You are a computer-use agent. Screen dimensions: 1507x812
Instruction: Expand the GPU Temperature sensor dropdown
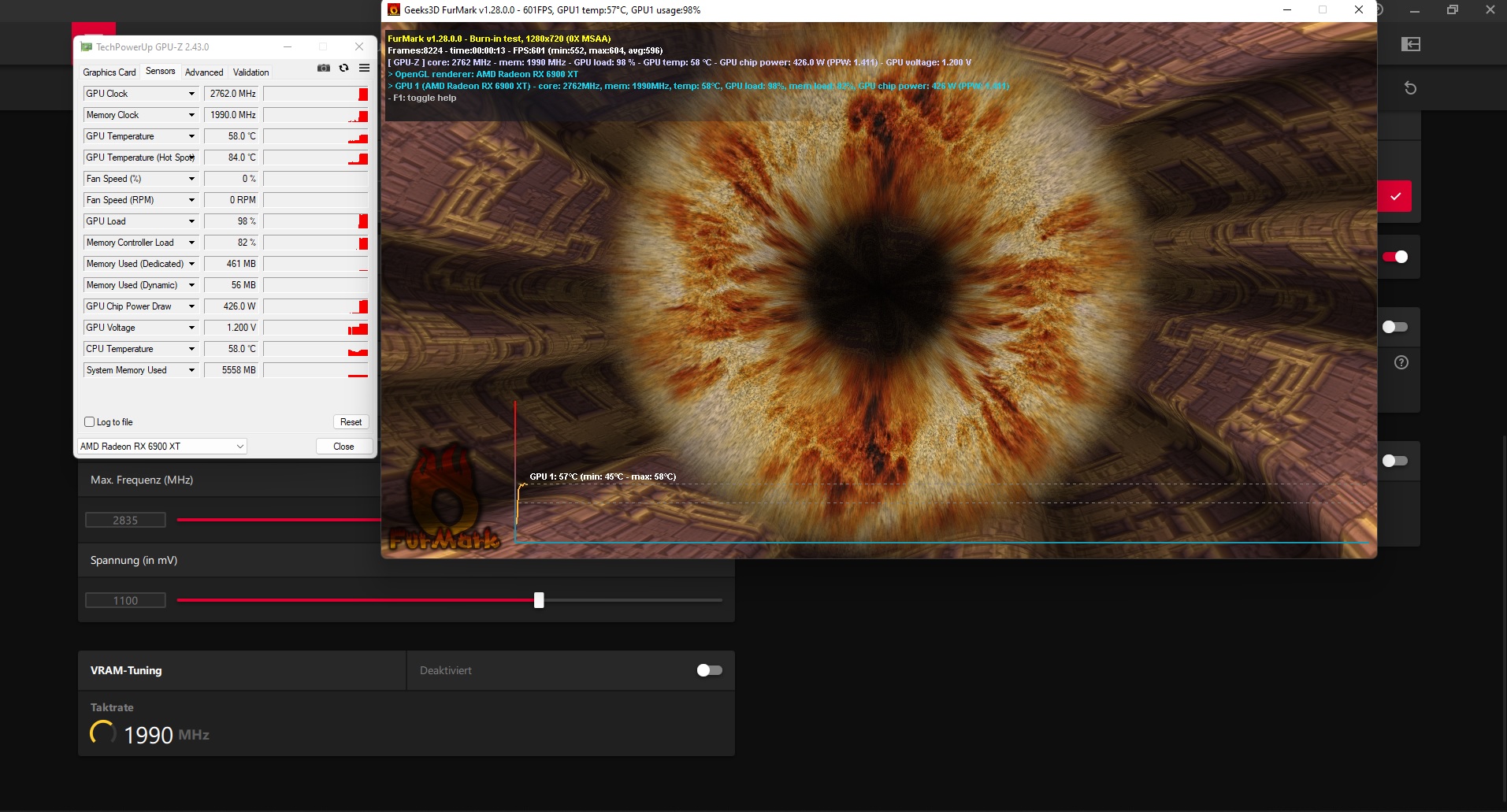(x=191, y=136)
